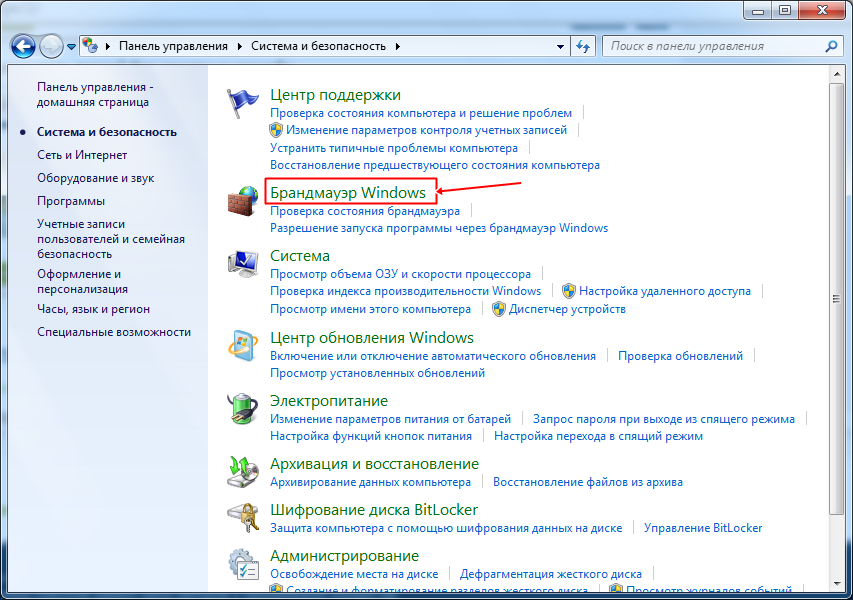Open Архивация и восстановление heading
This screenshot has width=853, height=600.
pyautogui.click(x=375, y=463)
